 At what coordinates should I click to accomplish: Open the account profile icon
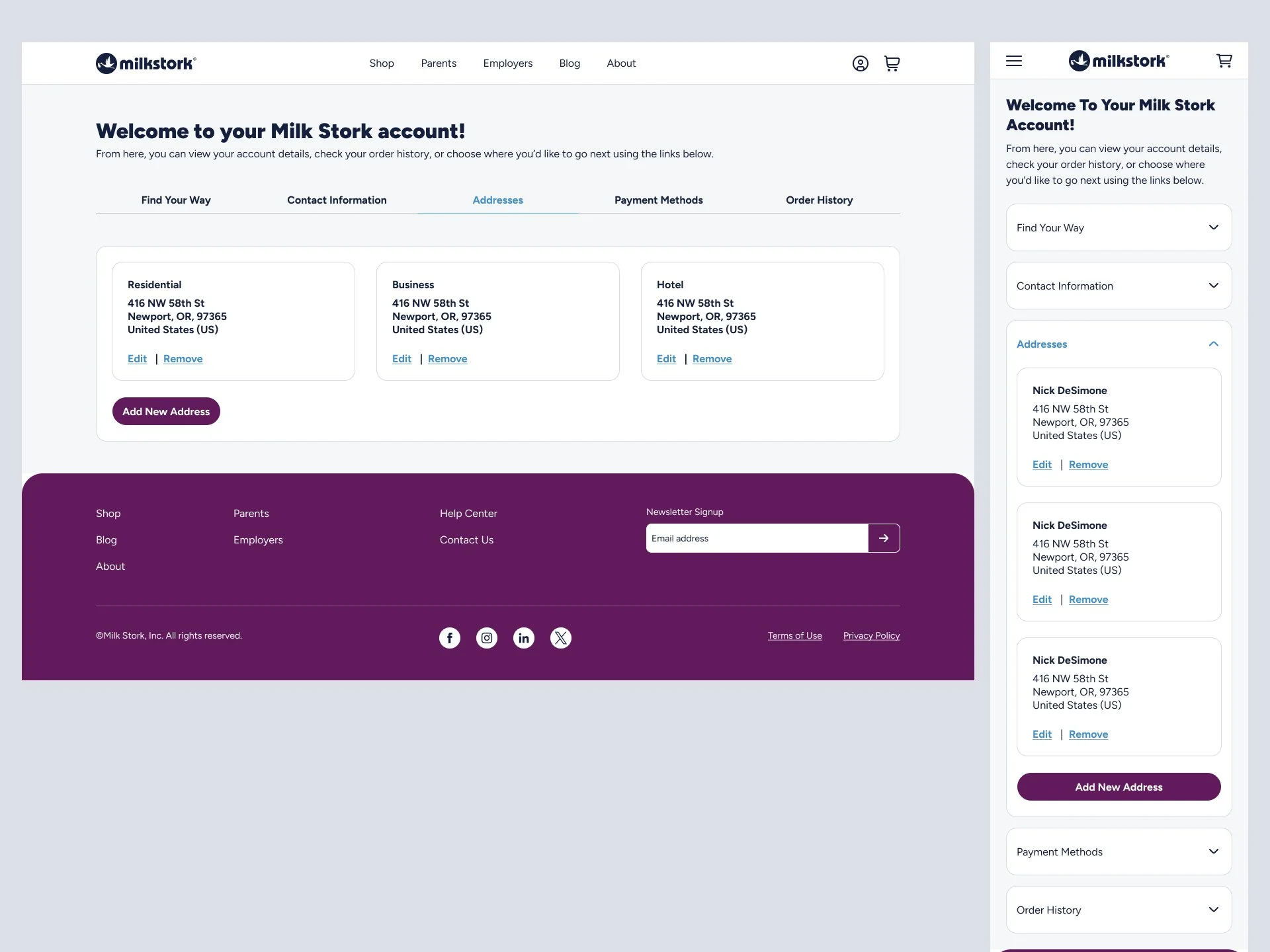coord(860,63)
